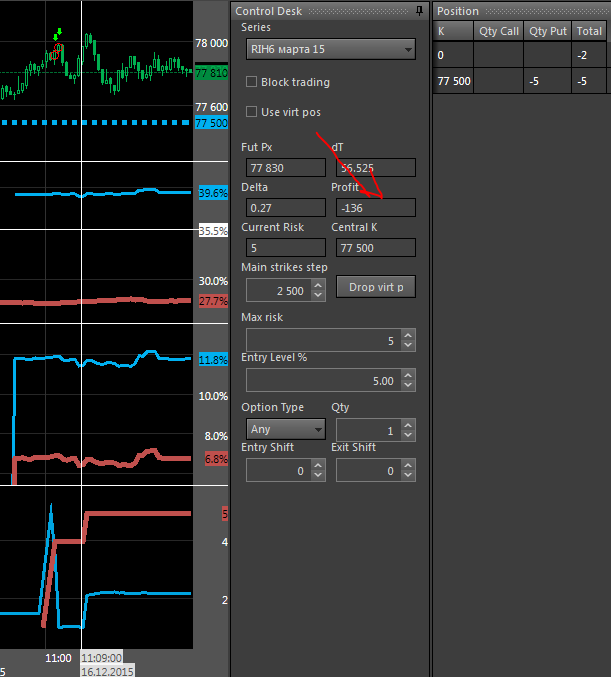This screenshot has height=677, width=611.
Task: Decrease the Max risk value
Action: click(x=408, y=345)
